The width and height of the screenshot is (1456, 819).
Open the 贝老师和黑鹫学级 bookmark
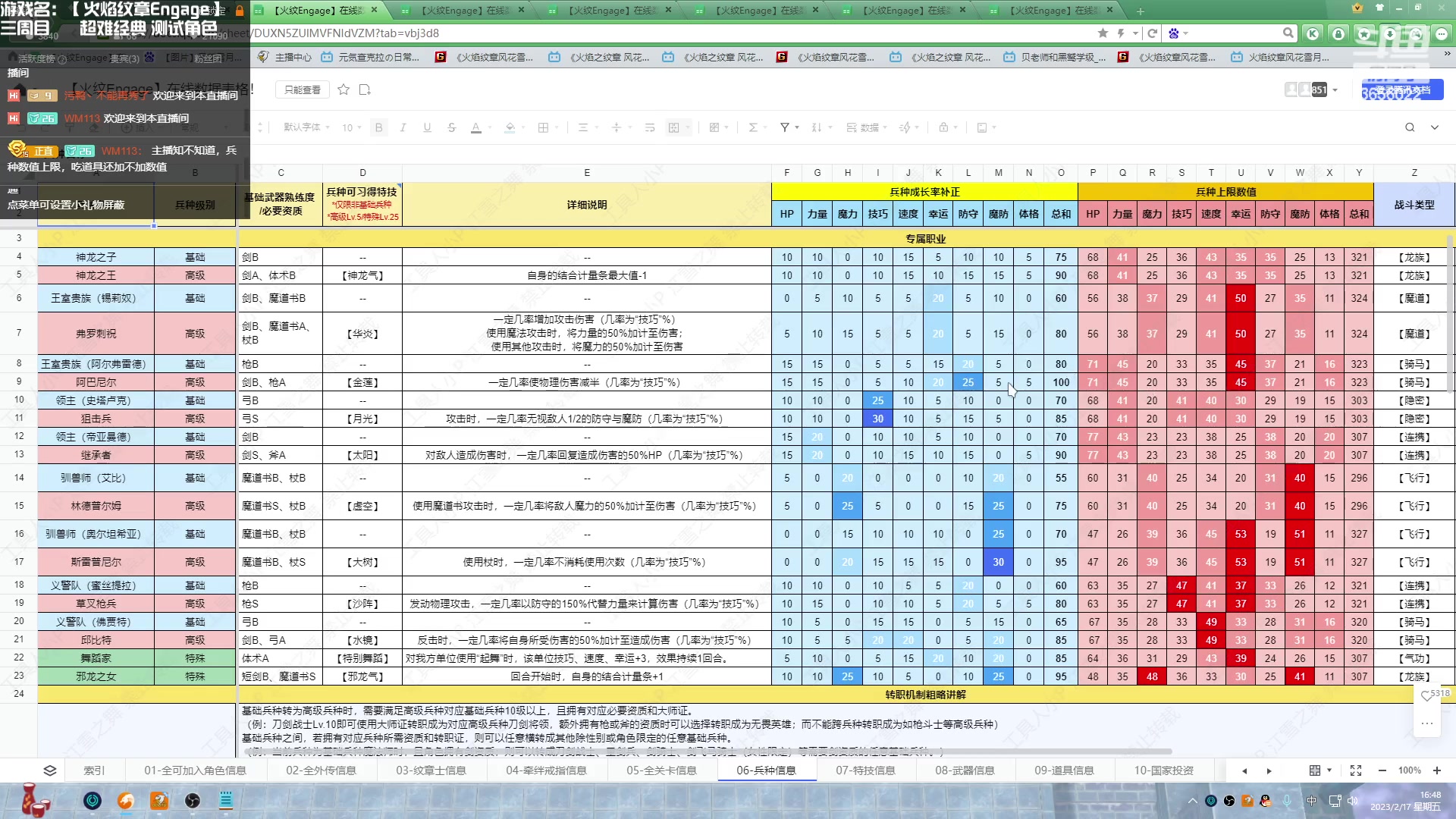tap(1055, 57)
